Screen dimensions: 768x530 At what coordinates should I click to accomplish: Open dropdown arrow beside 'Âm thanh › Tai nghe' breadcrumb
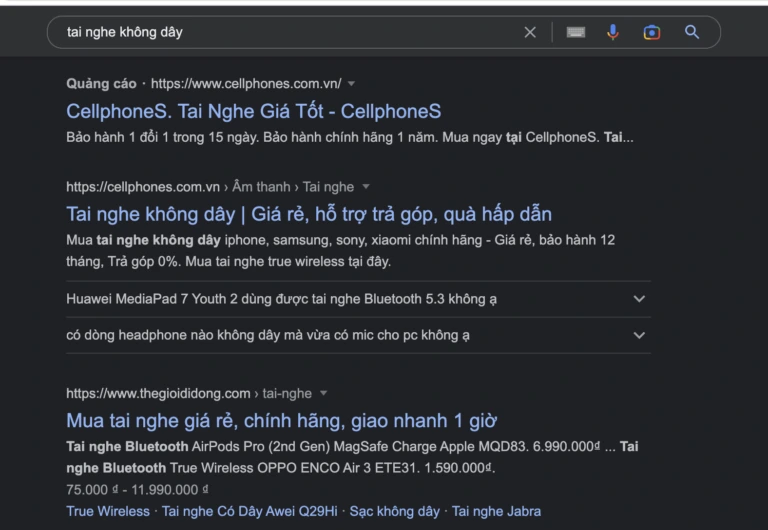pos(365,187)
